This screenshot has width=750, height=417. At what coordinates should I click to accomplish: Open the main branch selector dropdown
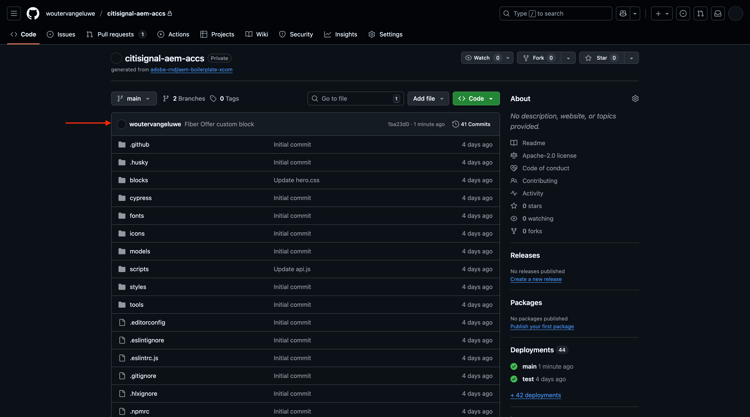134,99
